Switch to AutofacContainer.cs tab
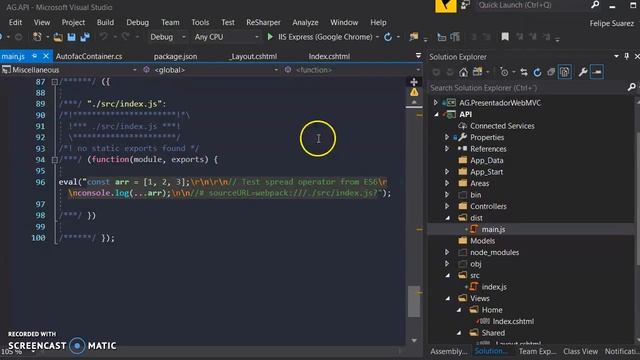The image size is (640, 360). [89, 56]
